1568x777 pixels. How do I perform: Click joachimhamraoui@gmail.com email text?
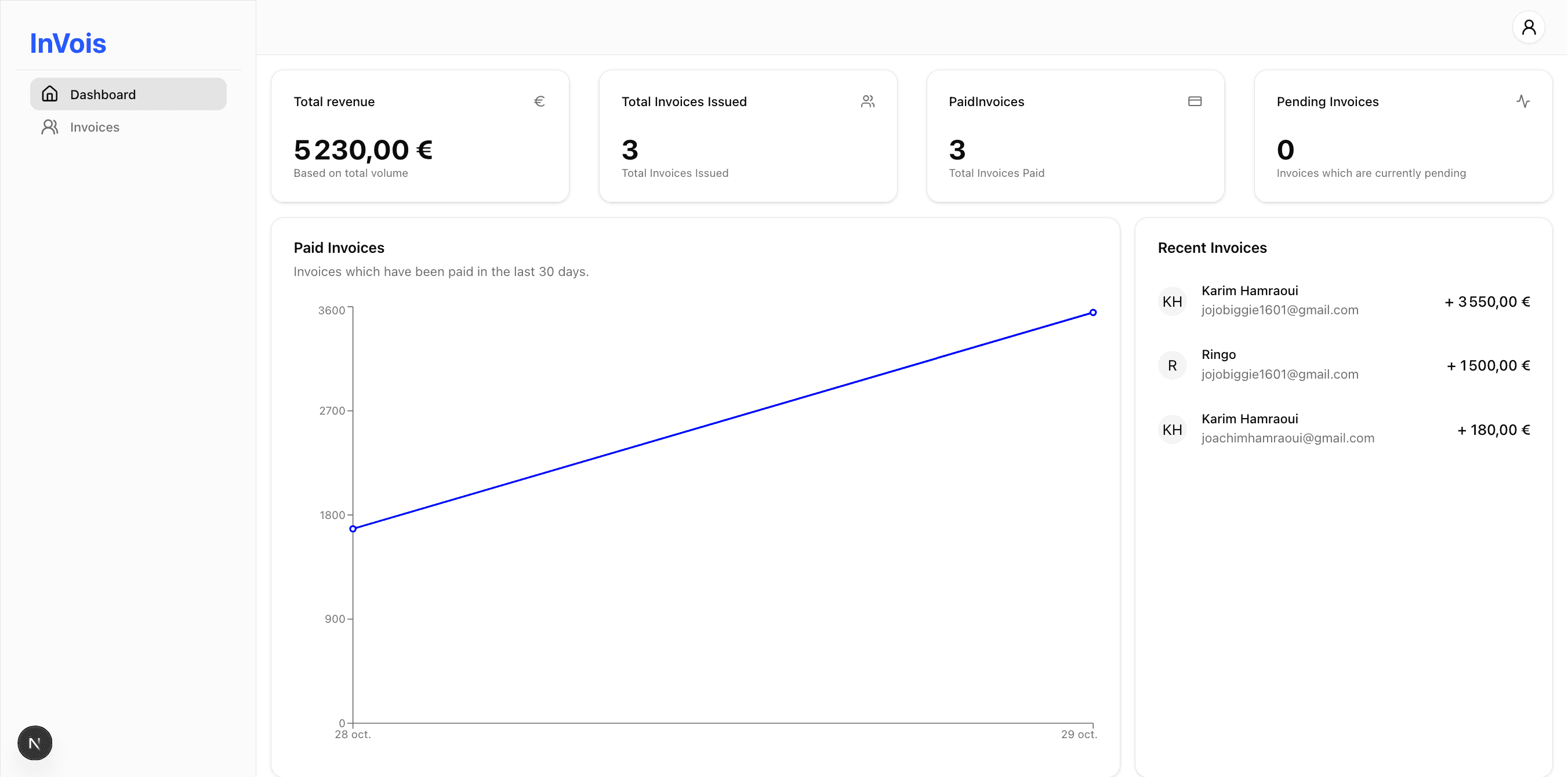click(x=1287, y=438)
